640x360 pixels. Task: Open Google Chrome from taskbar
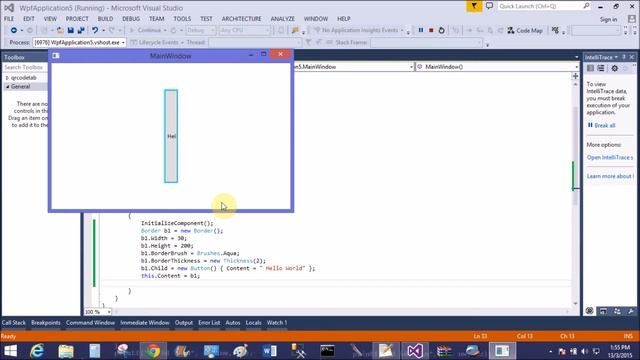153,351
